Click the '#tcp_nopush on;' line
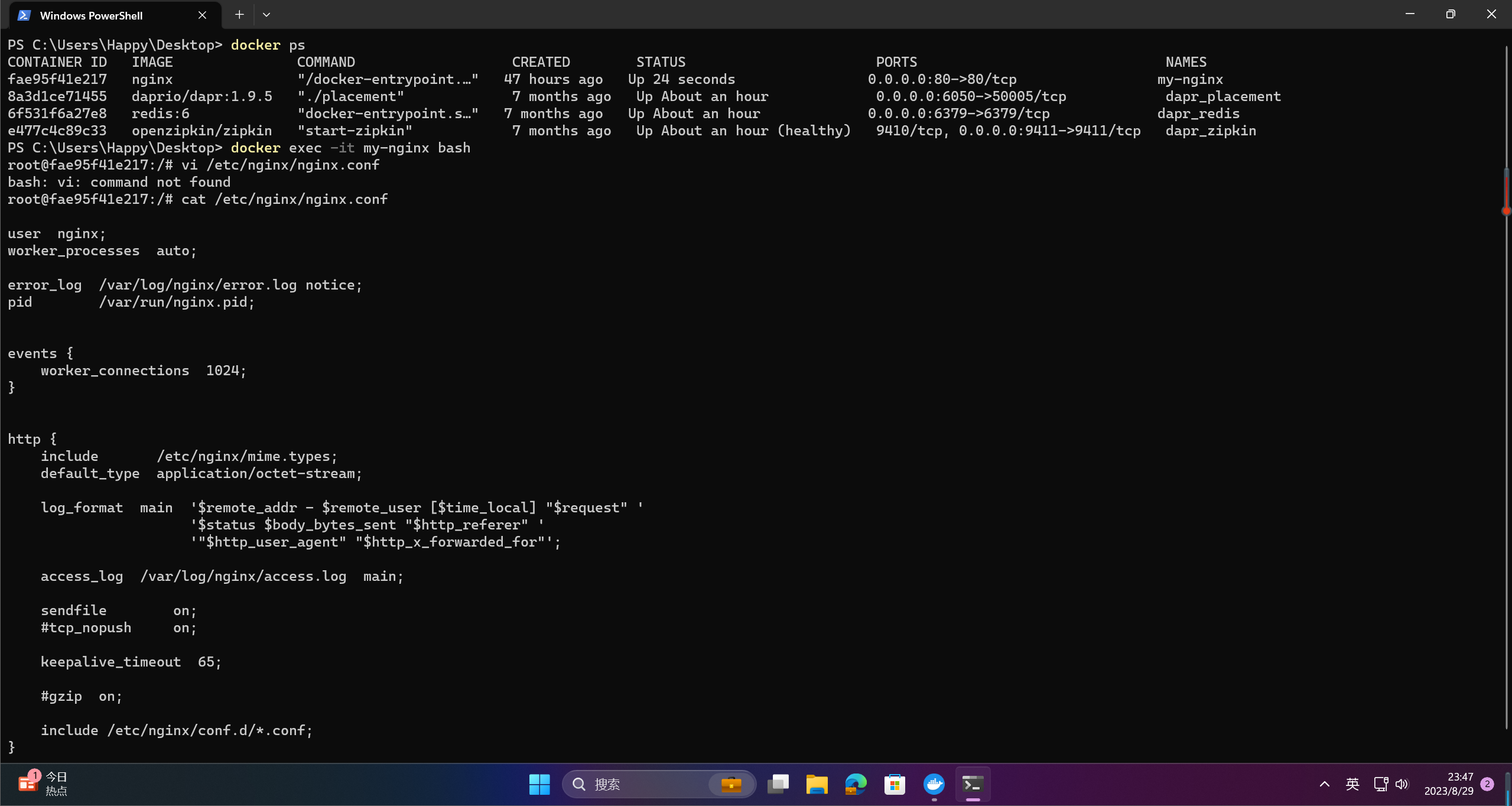Image resolution: width=1512 pixels, height=806 pixels. tap(119, 628)
